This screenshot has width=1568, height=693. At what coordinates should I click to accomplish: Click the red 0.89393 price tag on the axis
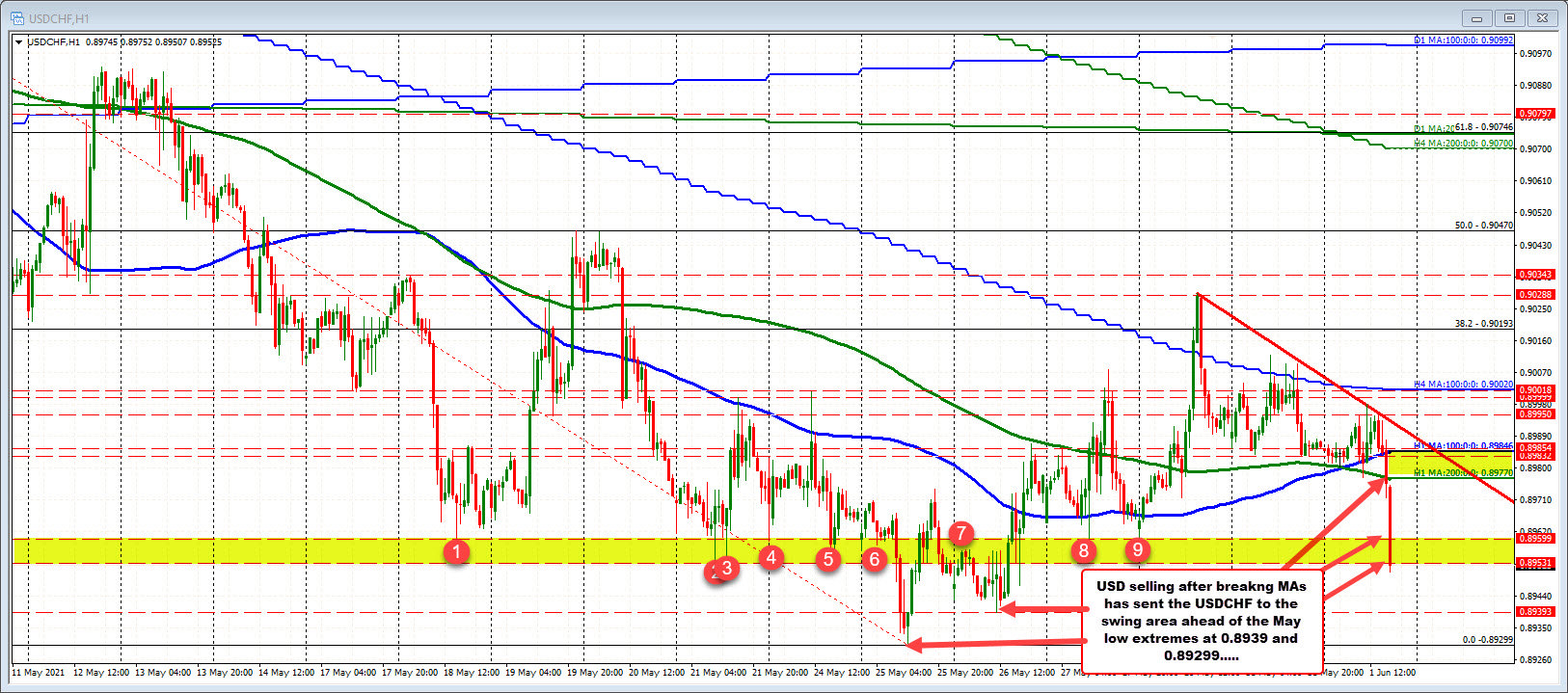1536,612
